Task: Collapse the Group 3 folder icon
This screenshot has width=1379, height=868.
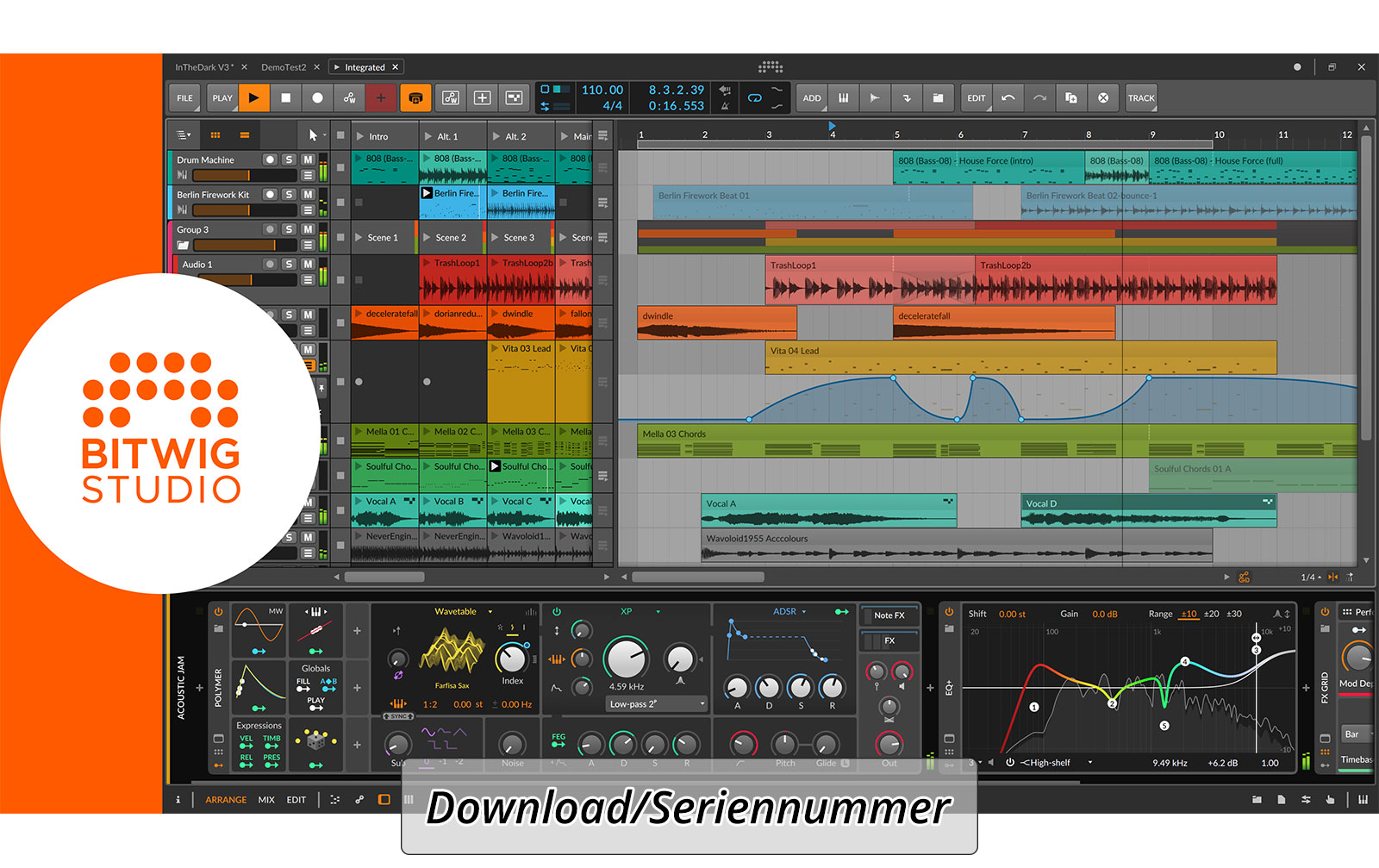Action: pos(183,245)
